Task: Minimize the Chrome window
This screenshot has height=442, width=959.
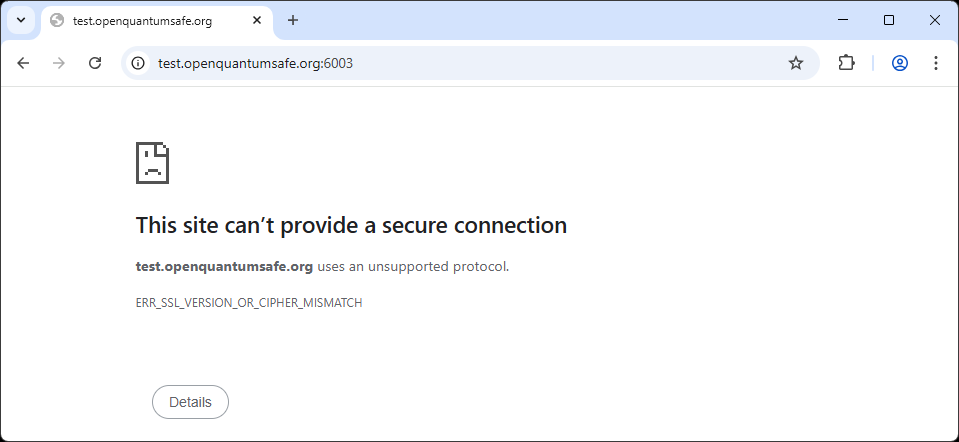Action: coord(842,20)
